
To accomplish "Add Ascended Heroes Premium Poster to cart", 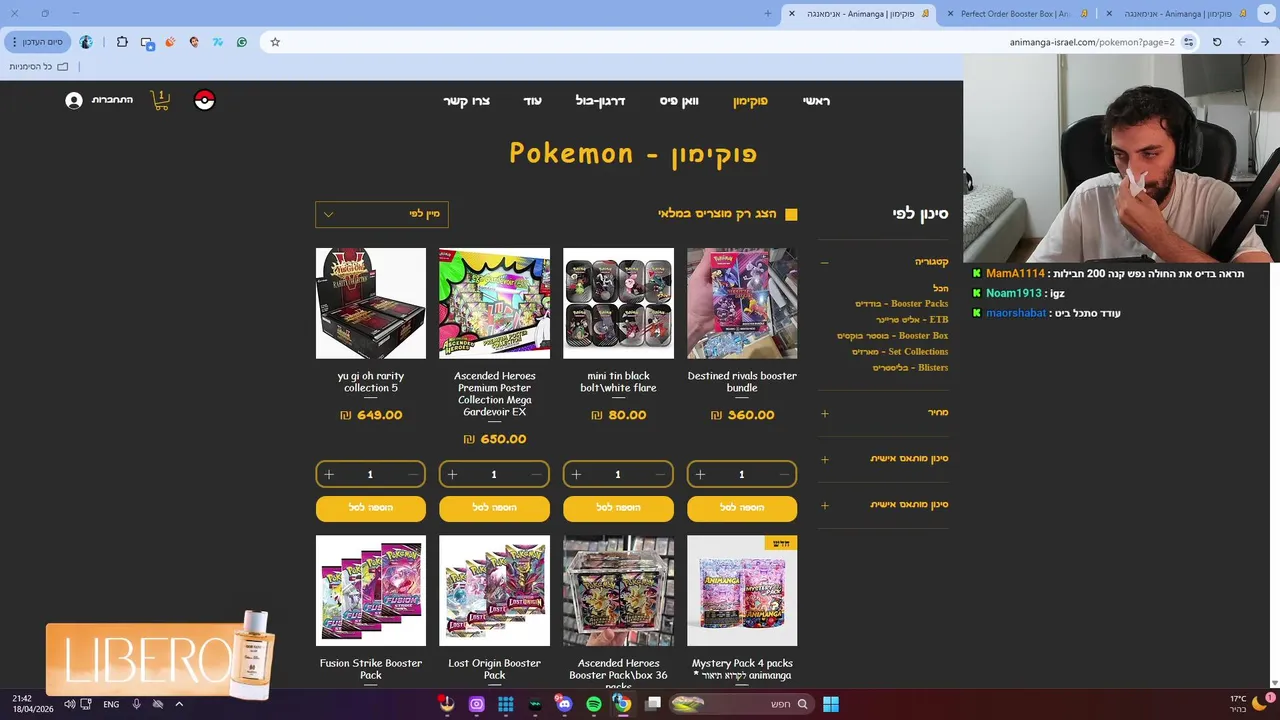I will point(494,508).
